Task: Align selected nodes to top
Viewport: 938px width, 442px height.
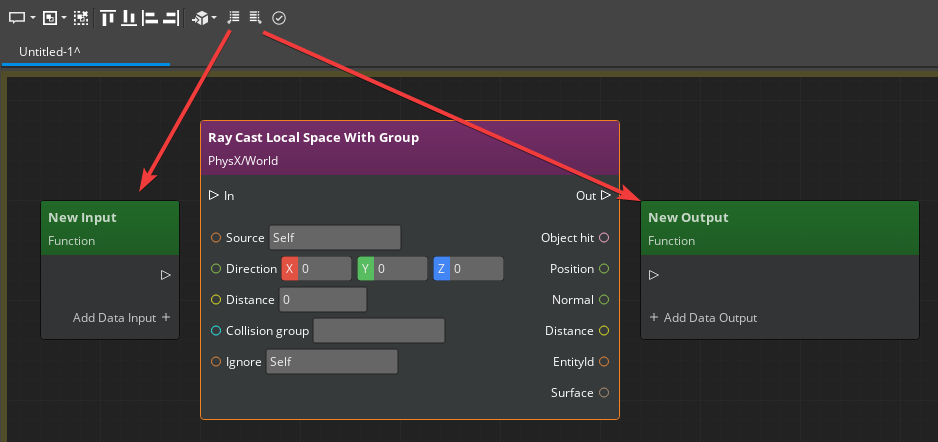Action: [x=108, y=18]
